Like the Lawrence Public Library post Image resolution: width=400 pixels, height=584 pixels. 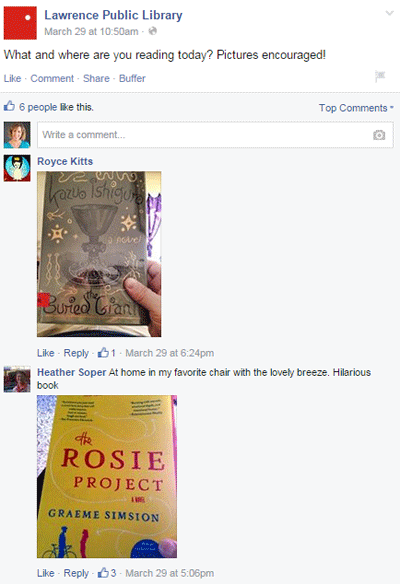point(12,79)
